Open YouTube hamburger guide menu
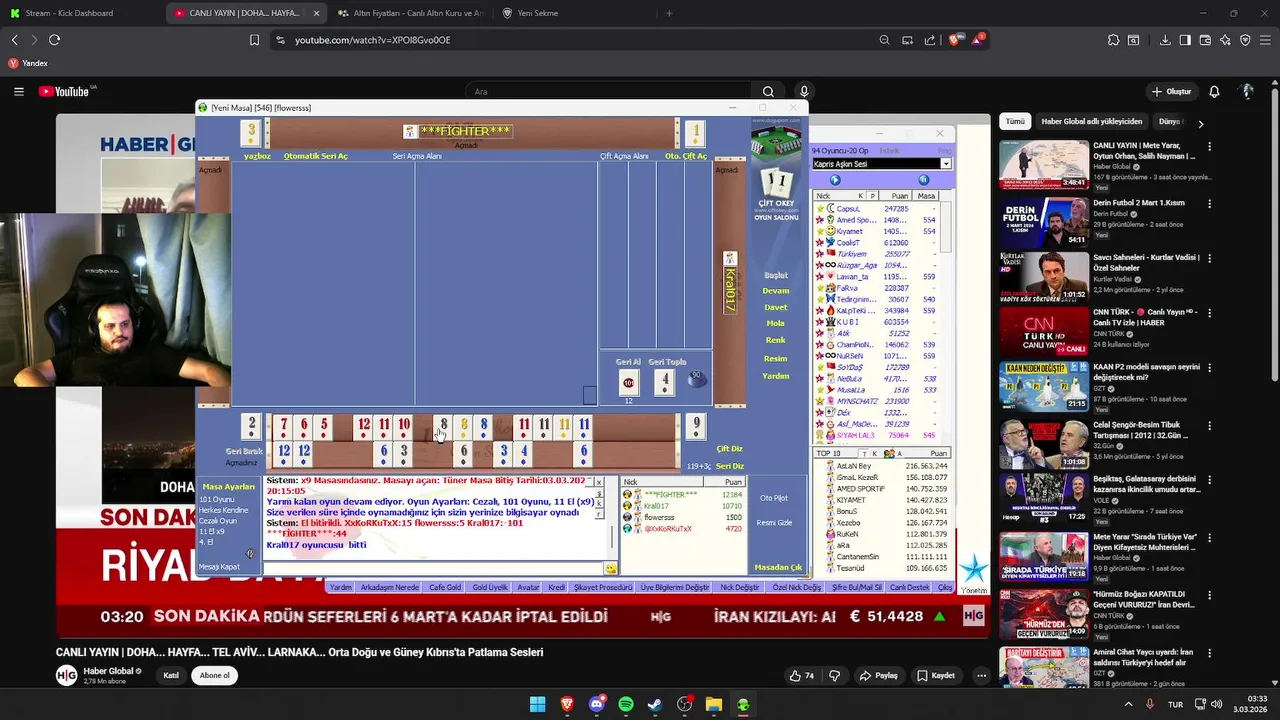Image resolution: width=1280 pixels, height=720 pixels. tap(18, 91)
